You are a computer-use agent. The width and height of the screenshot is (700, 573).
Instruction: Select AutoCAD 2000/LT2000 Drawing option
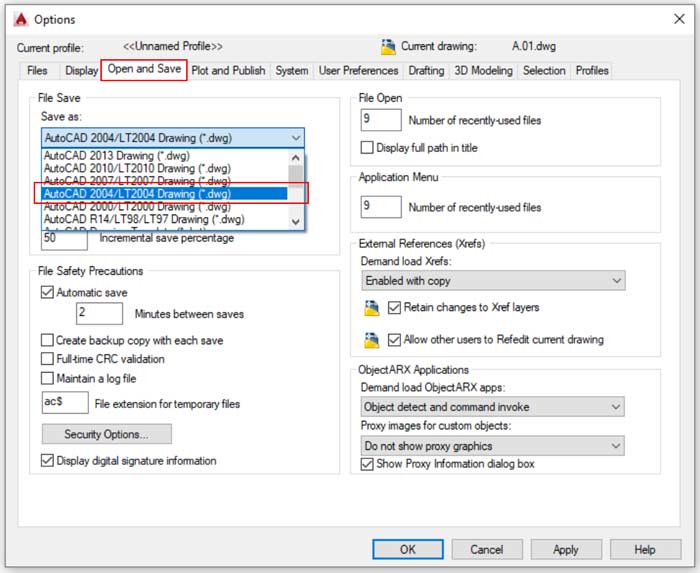(x=165, y=207)
